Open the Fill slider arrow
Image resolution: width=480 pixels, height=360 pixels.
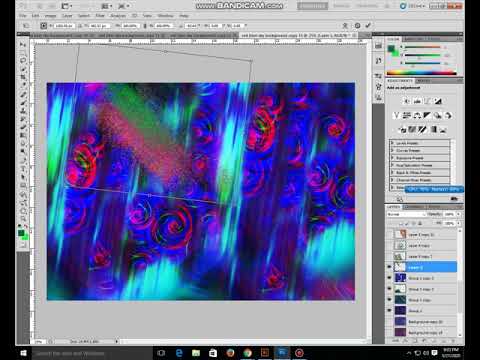point(459,223)
